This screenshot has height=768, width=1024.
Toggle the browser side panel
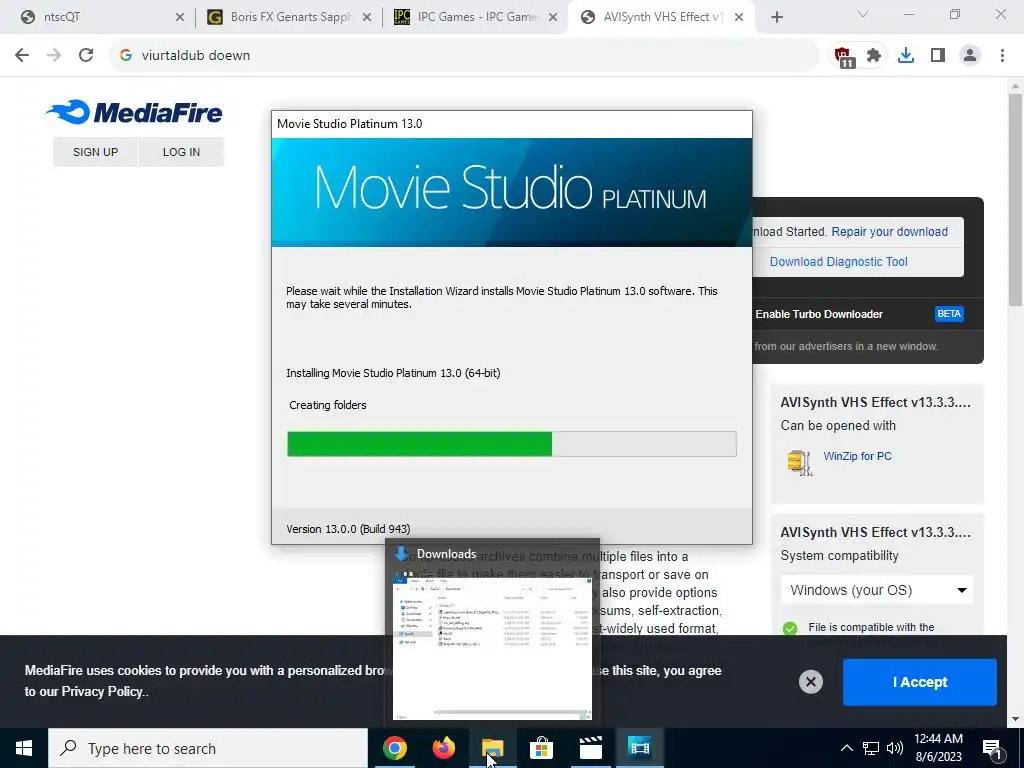[938, 56]
